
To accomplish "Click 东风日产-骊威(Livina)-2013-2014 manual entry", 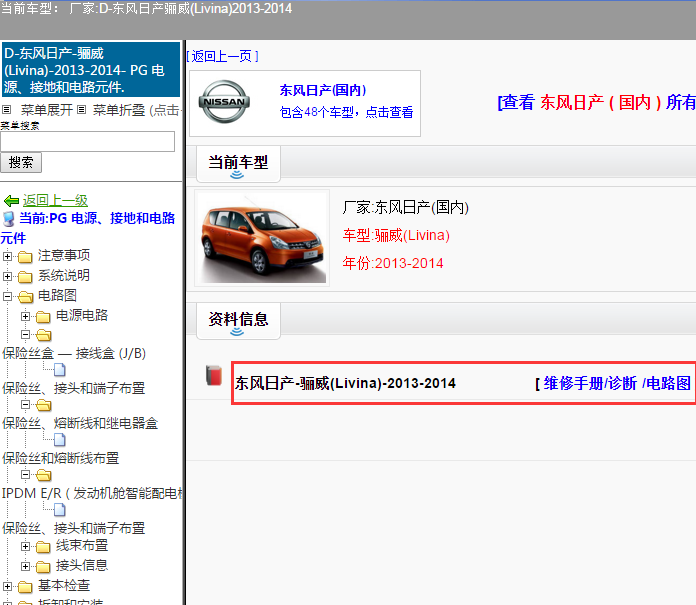I will click(x=345, y=383).
